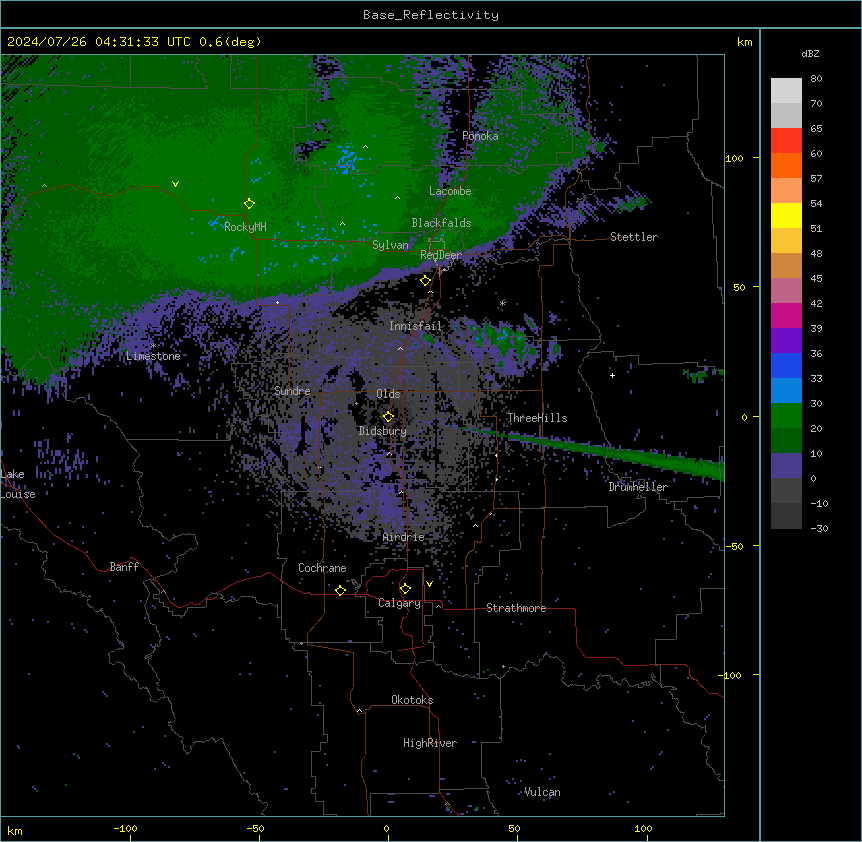
Task: Click the Lacombe city label
Action: coord(450,191)
